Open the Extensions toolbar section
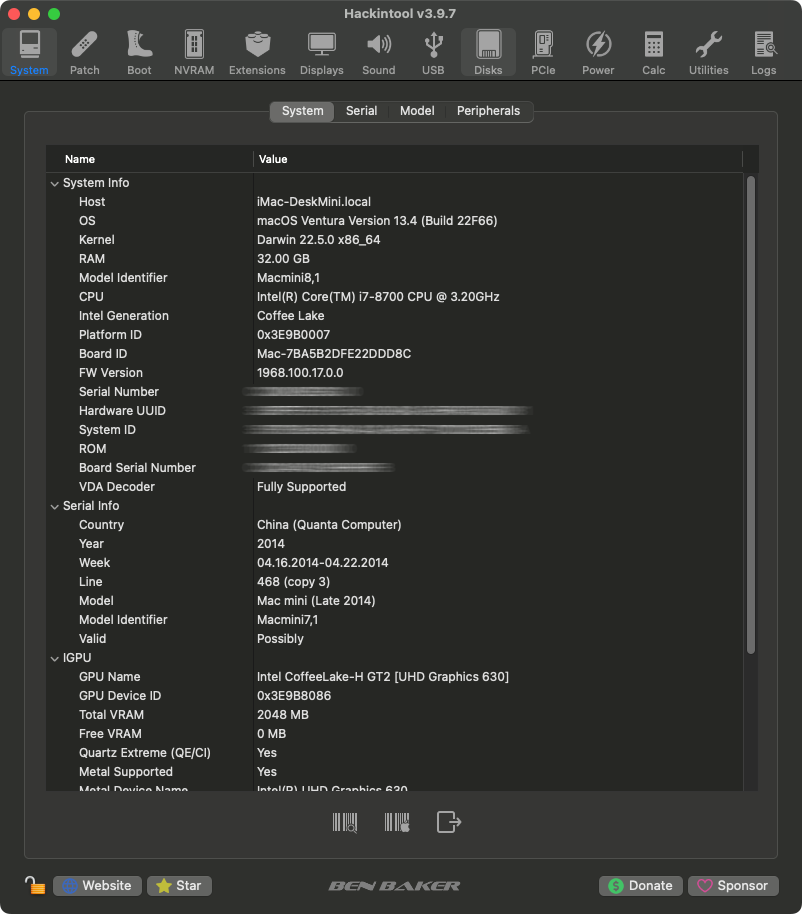 pos(257,52)
